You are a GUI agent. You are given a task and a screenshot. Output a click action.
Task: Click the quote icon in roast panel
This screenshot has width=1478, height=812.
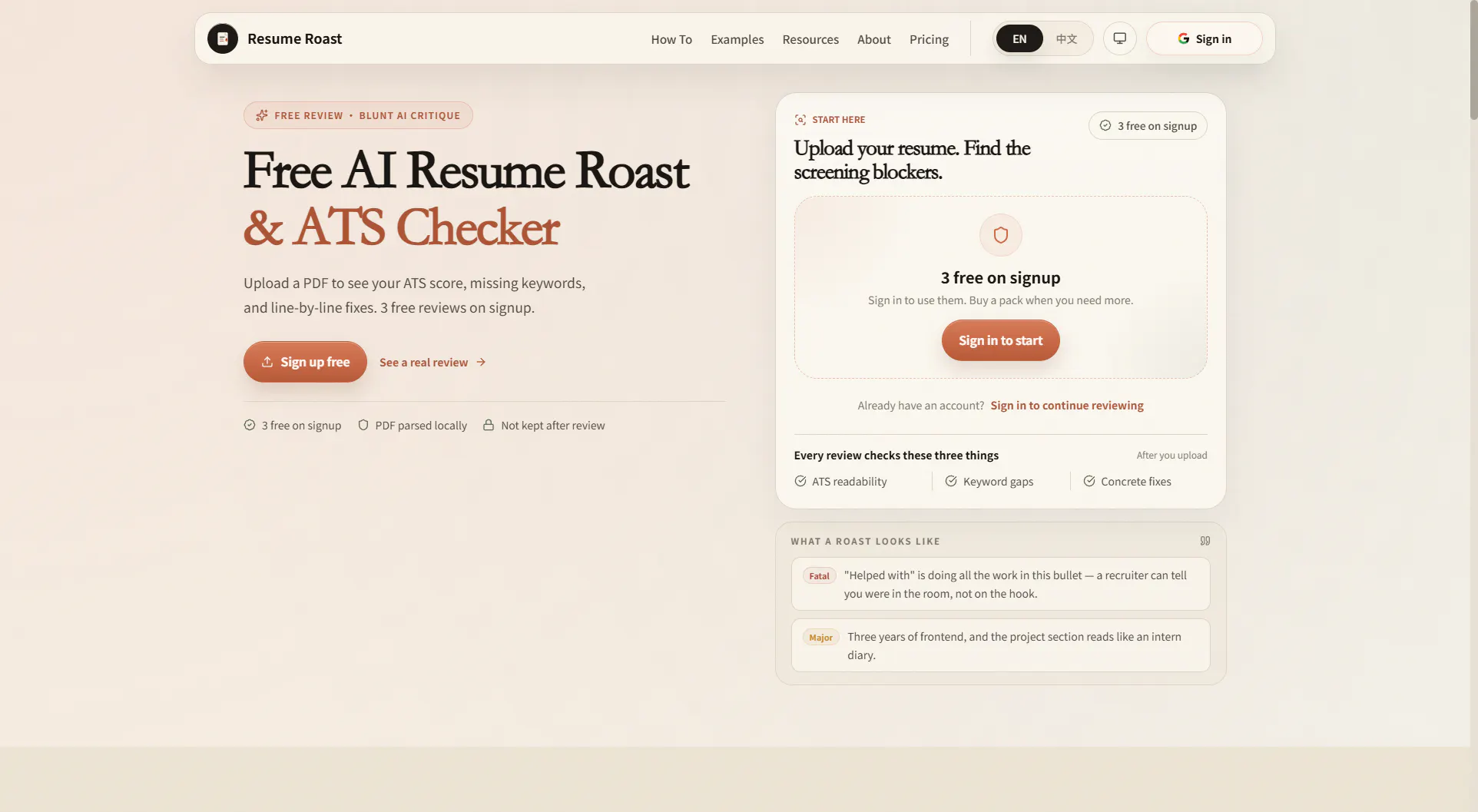pos(1205,541)
